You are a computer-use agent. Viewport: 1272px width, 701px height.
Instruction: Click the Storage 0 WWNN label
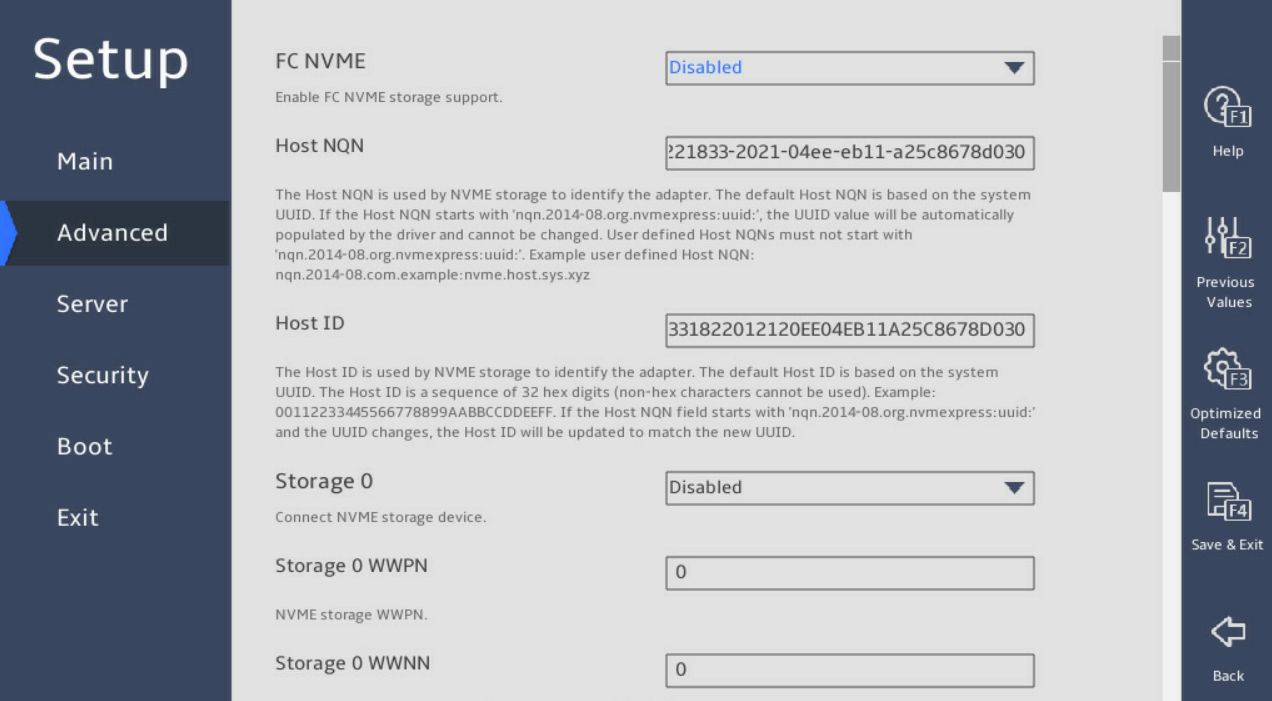352,663
